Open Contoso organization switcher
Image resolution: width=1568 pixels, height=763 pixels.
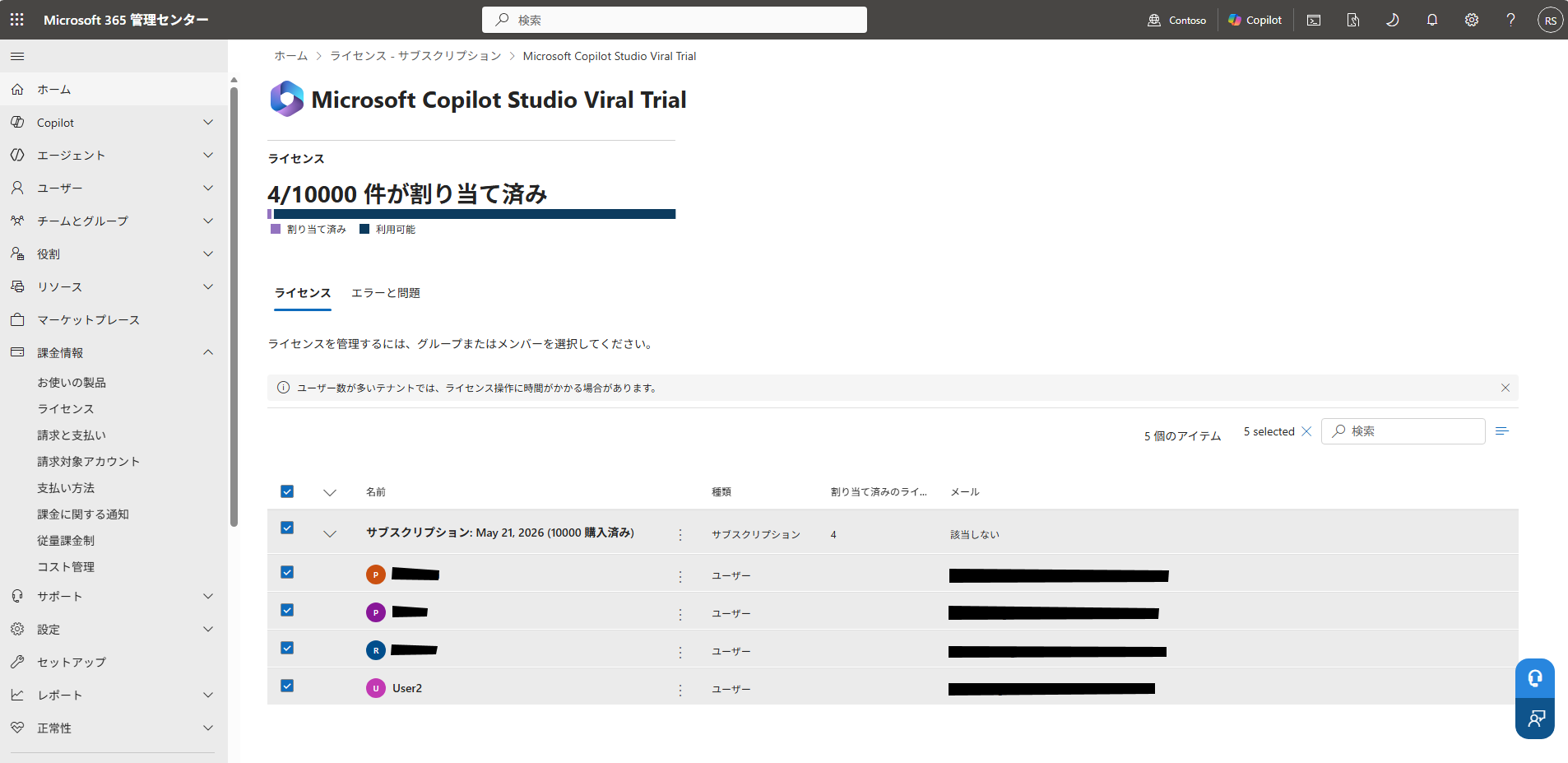(x=1177, y=20)
